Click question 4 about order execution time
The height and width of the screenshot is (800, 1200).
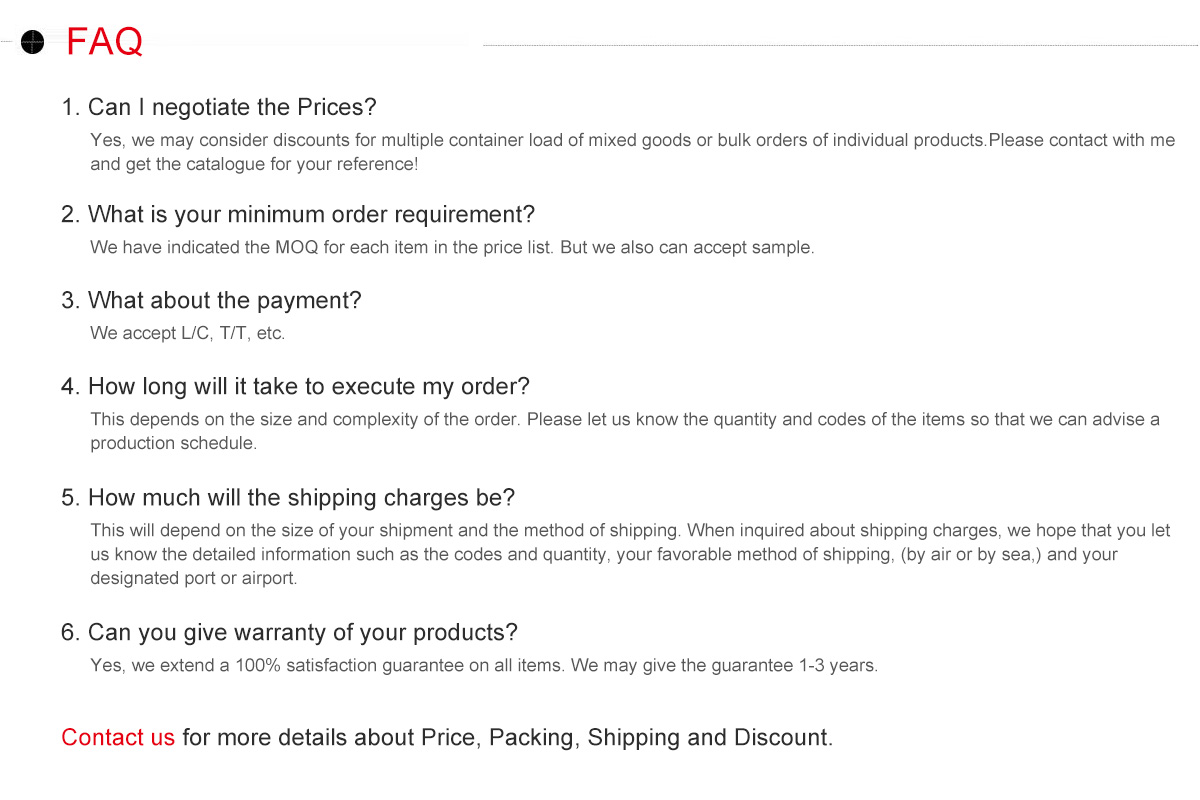point(295,386)
